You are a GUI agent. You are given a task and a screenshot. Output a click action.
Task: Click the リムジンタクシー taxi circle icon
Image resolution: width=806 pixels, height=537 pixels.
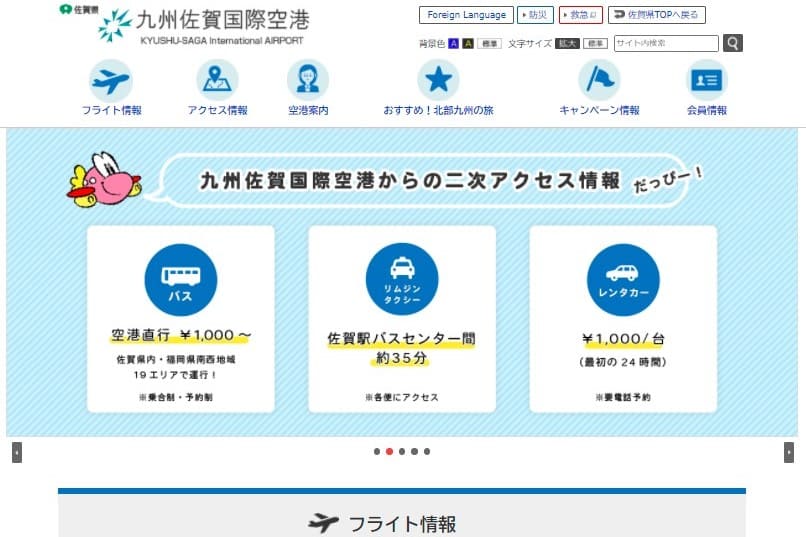tap(402, 280)
